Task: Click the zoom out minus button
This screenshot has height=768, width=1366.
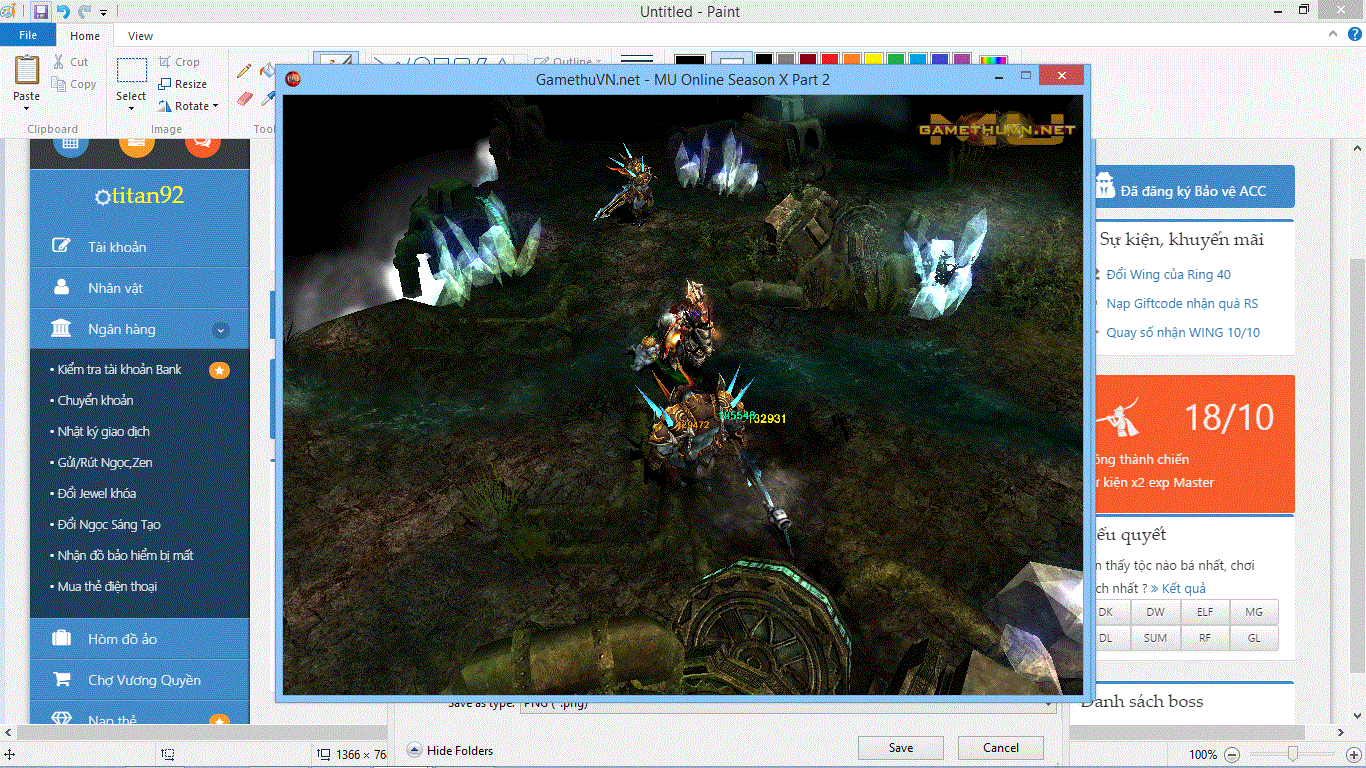Action: click(x=1232, y=755)
